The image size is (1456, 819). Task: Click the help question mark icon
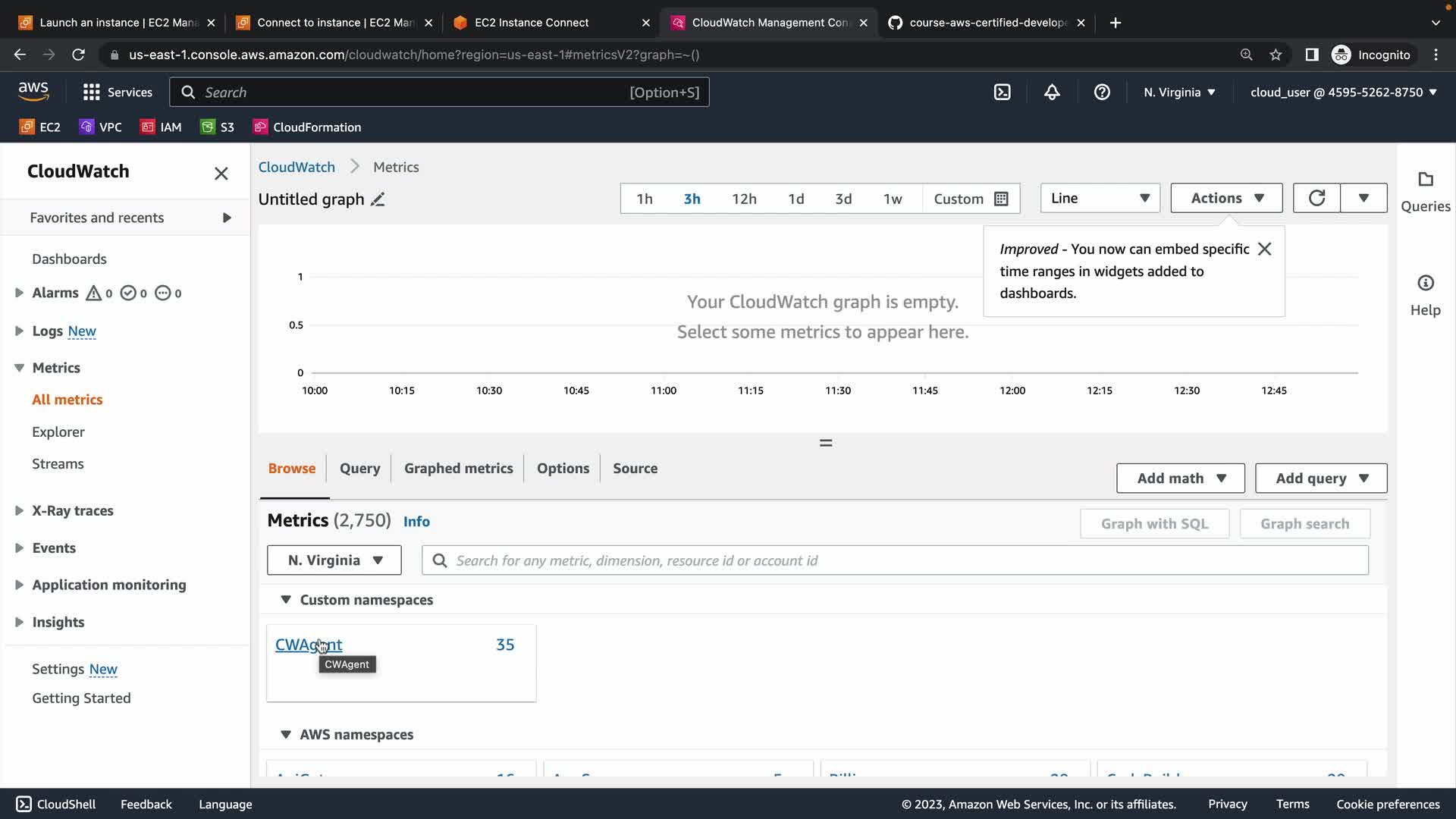(x=1102, y=93)
